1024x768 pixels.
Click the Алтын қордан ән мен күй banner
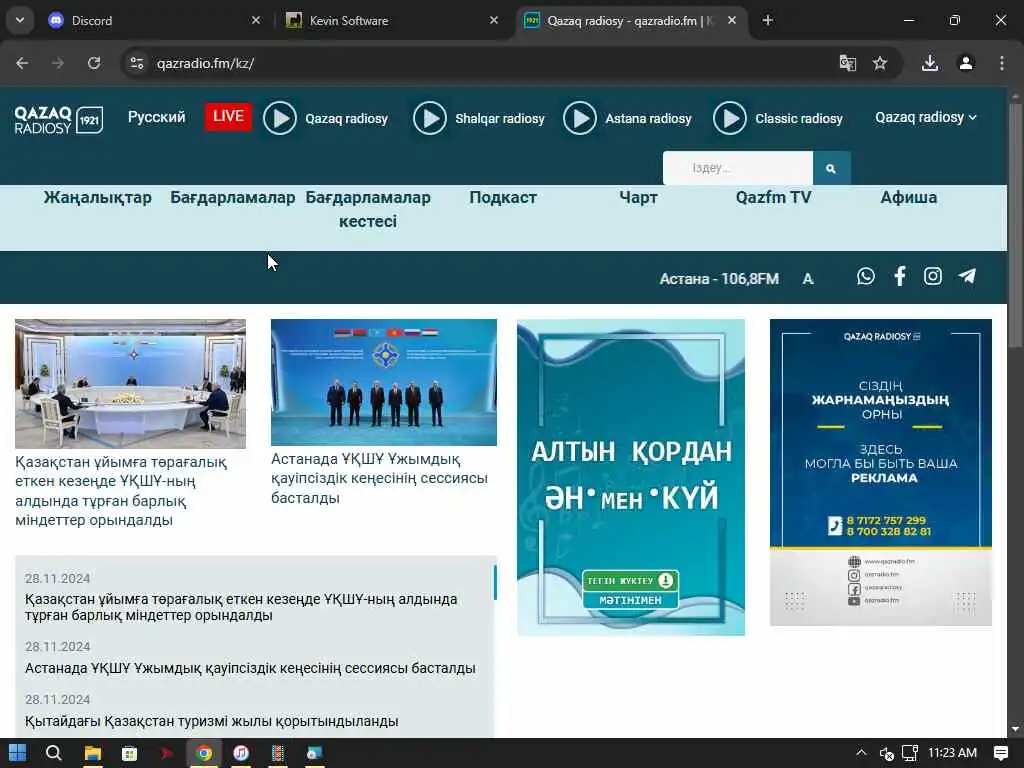click(631, 477)
